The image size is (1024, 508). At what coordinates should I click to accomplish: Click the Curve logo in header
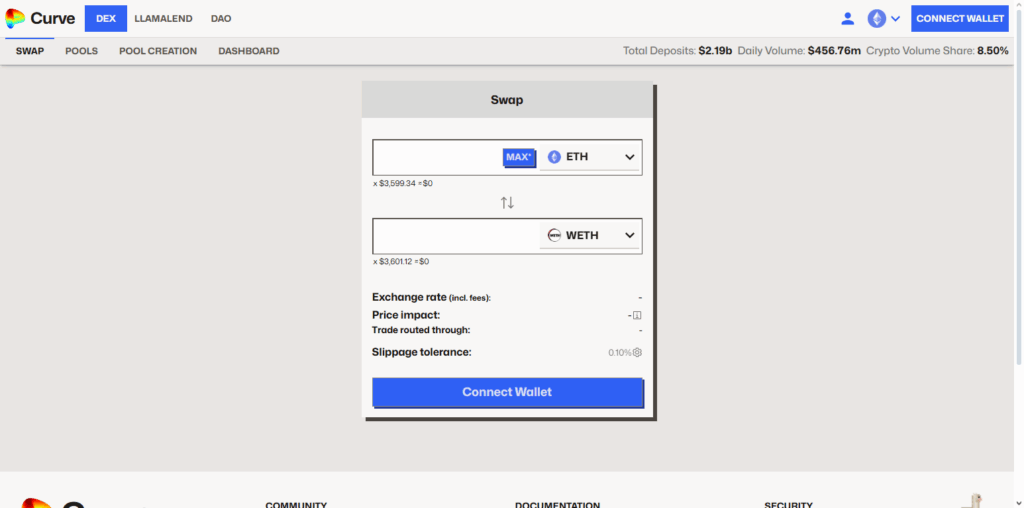pyautogui.click(x=40, y=18)
